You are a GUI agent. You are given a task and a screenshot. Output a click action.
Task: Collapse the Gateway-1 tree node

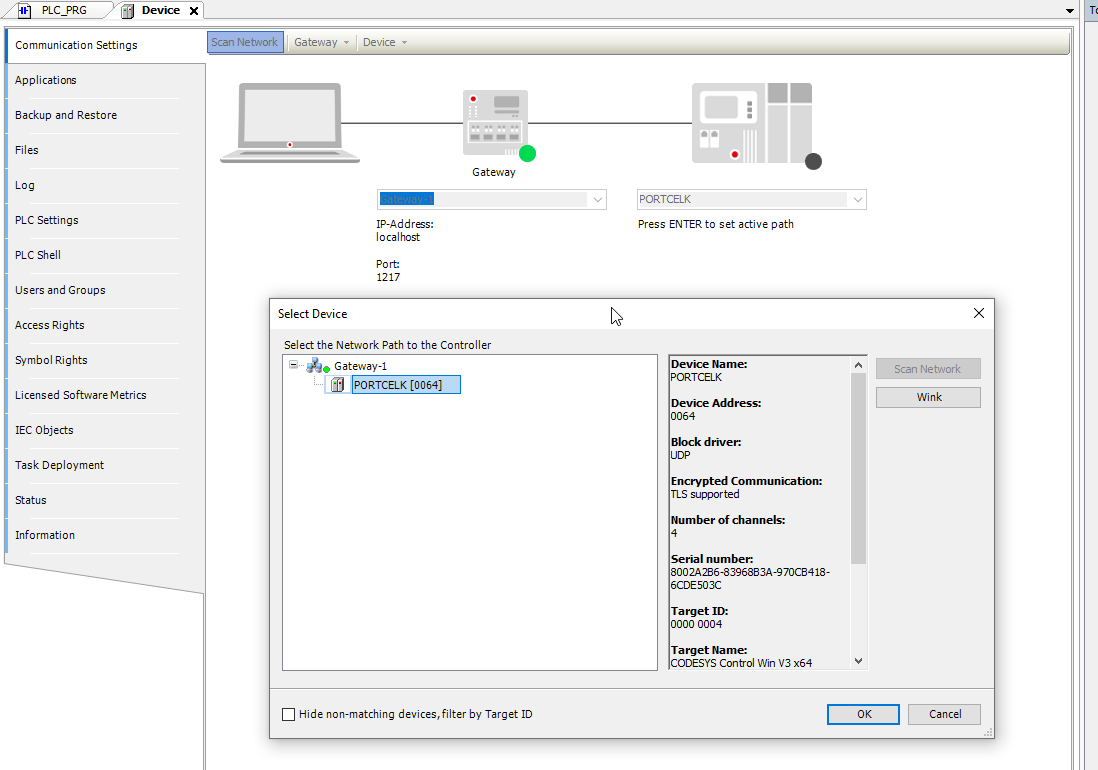pos(293,365)
